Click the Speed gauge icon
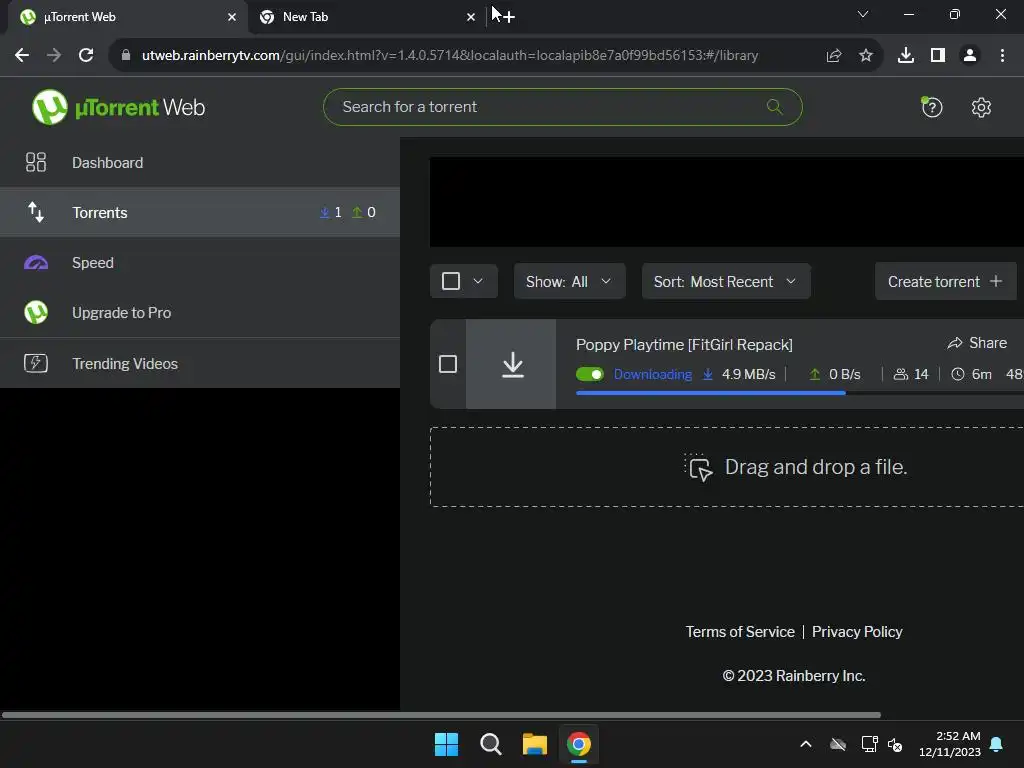This screenshot has width=1024, height=768. click(x=36, y=263)
